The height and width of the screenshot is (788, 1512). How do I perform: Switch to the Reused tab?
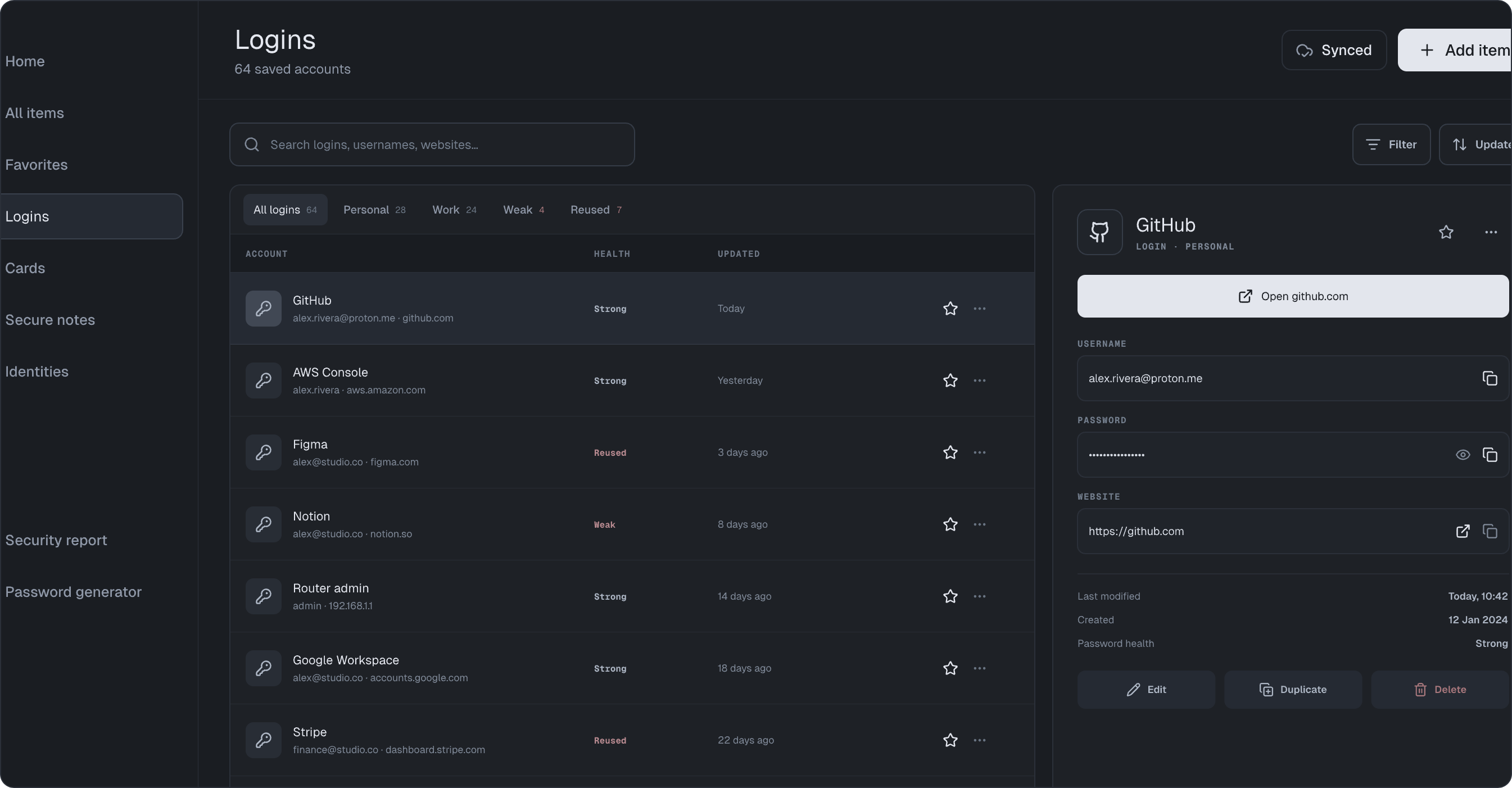(x=596, y=210)
